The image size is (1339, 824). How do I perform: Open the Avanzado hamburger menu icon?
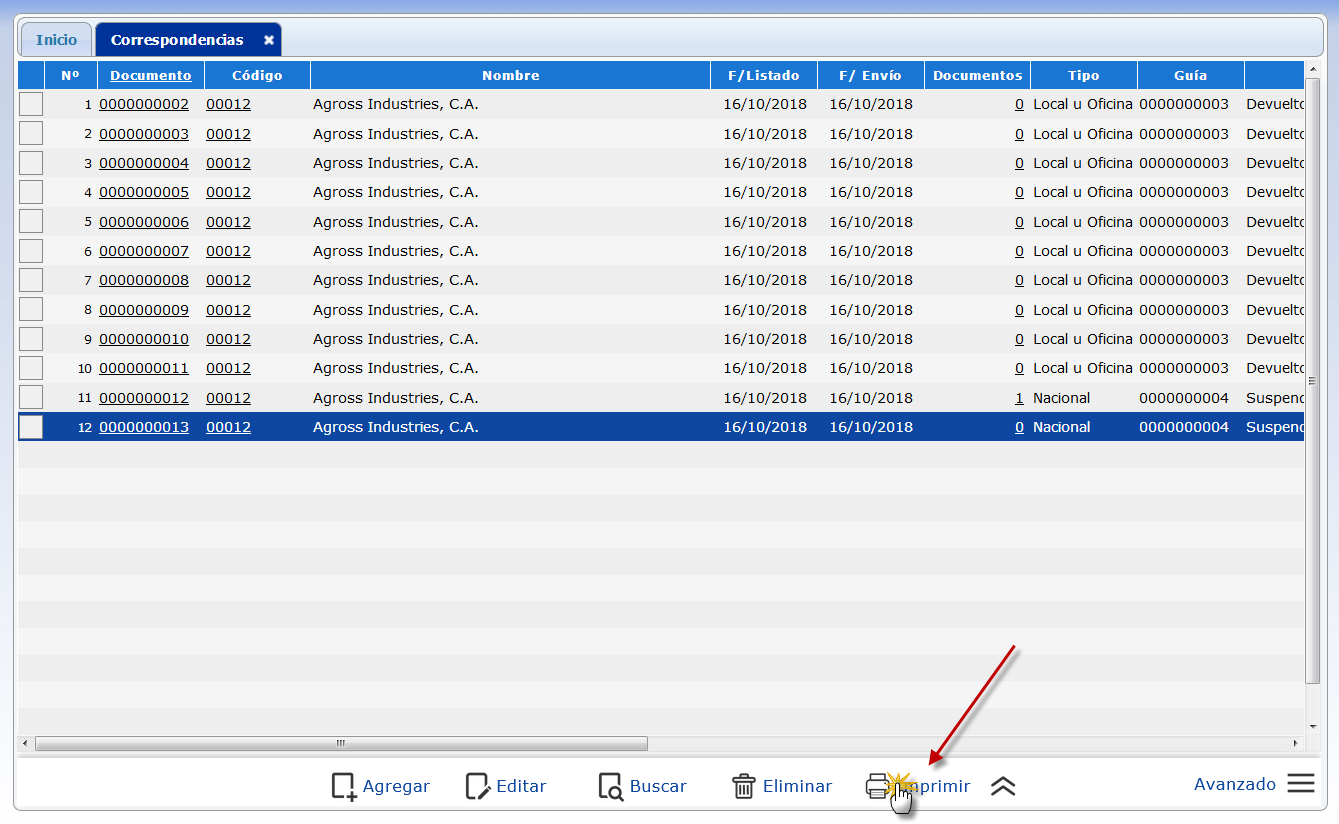tap(1301, 783)
